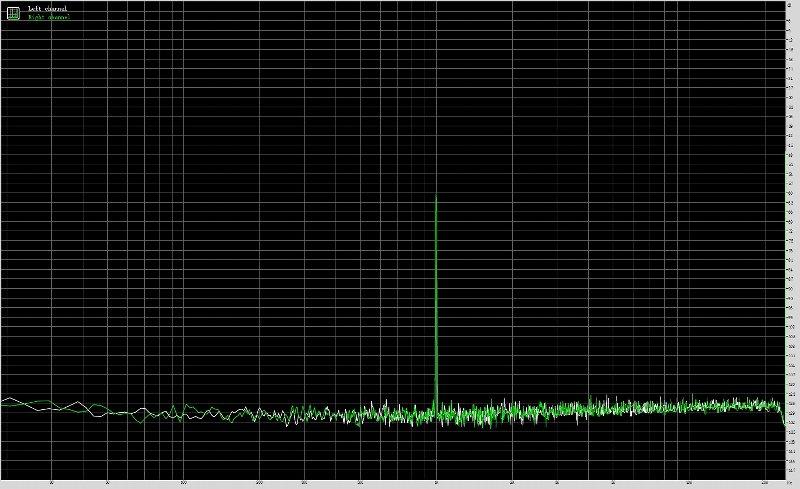Click the 2k frequency axis label
The width and height of the screenshot is (800, 489).
(x=512, y=483)
